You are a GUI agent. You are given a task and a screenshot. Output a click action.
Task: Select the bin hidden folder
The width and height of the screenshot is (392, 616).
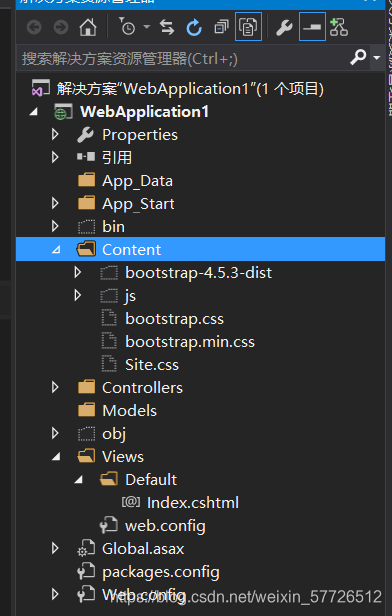pyautogui.click(x=114, y=227)
